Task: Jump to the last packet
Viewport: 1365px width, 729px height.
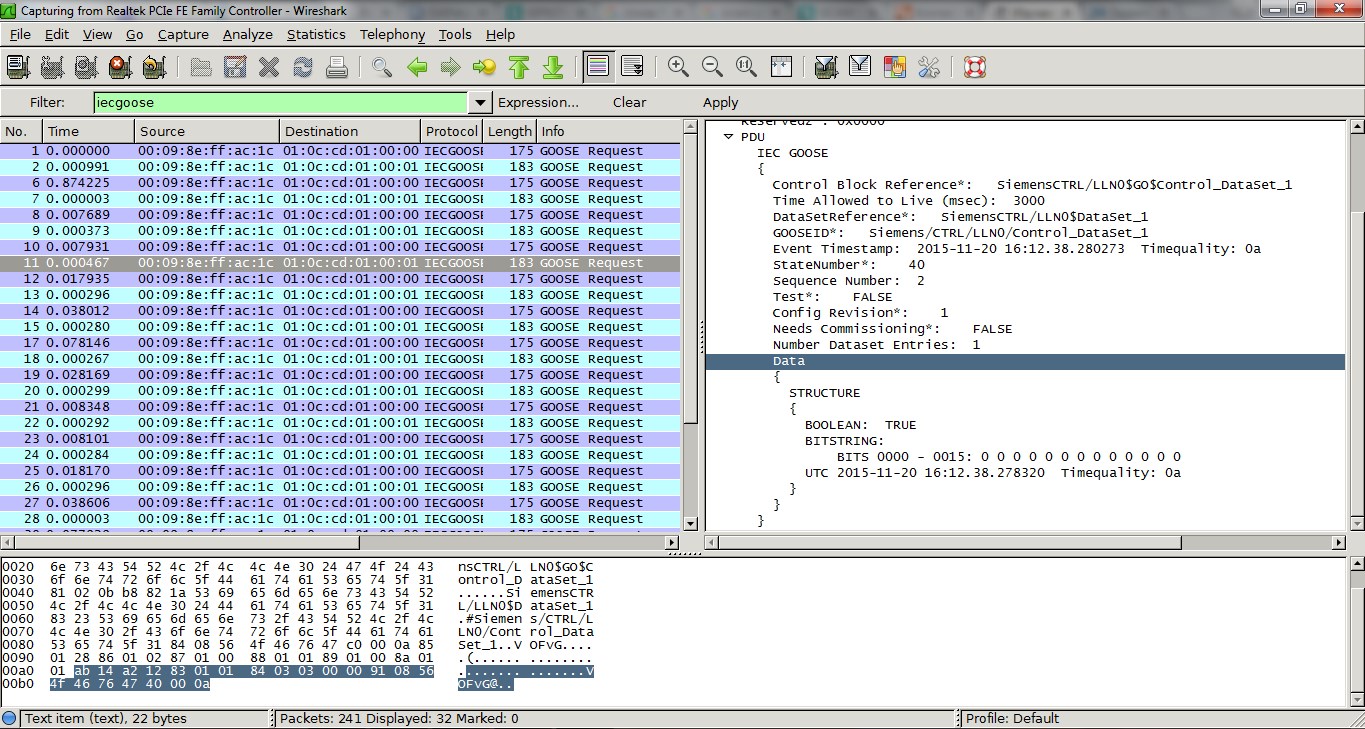Action: click(552, 67)
